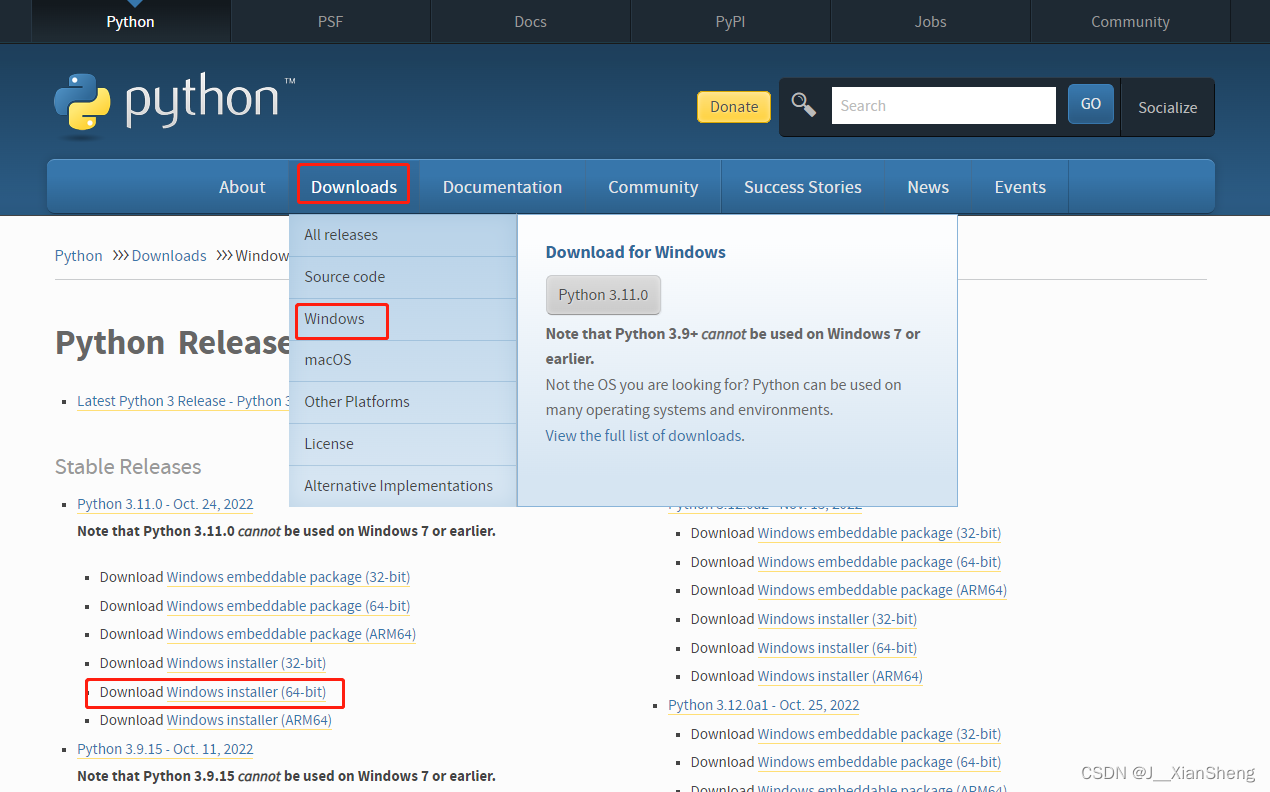
Task: Download pre-release Windows installer (64-bit) above 3.12.0a1
Action: tap(837, 648)
